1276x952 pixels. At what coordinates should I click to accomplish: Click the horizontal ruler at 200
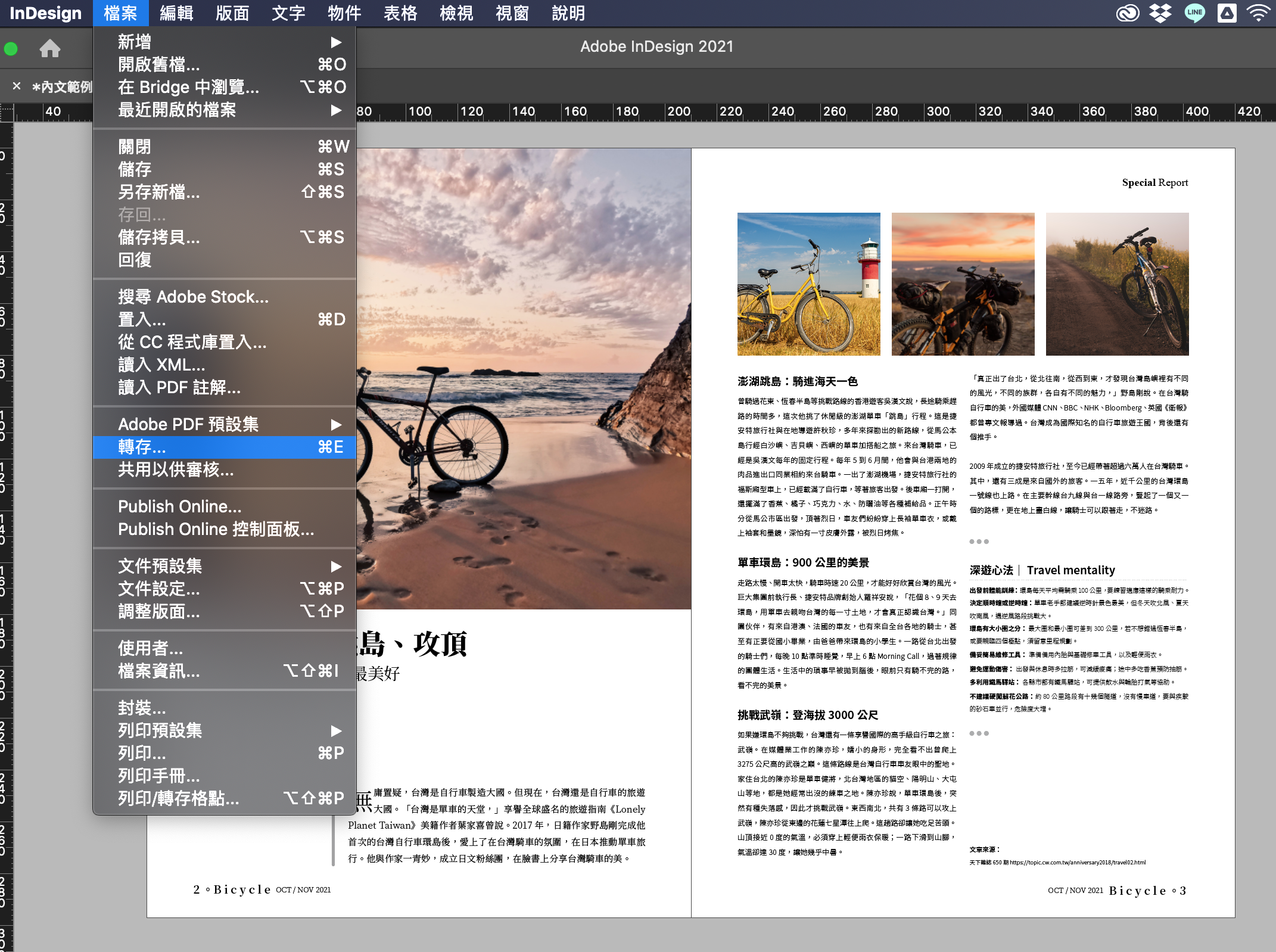[x=679, y=111]
